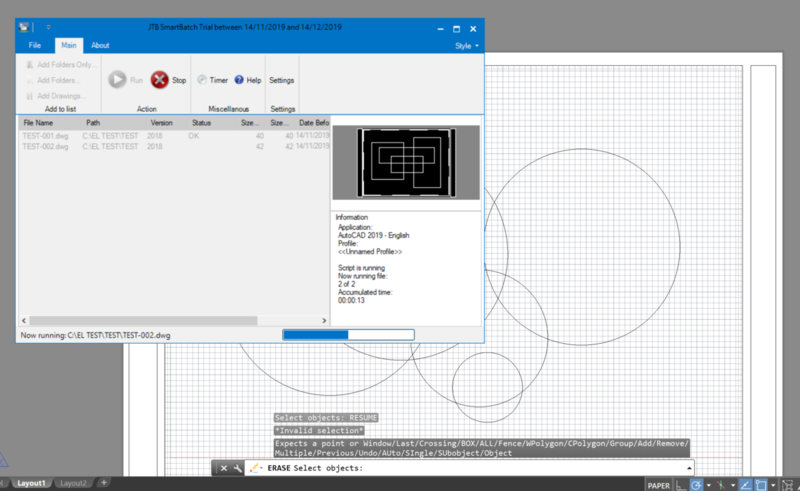The height and width of the screenshot is (491, 800).
Task: Open the Timer clock icon
Action: 202,80
